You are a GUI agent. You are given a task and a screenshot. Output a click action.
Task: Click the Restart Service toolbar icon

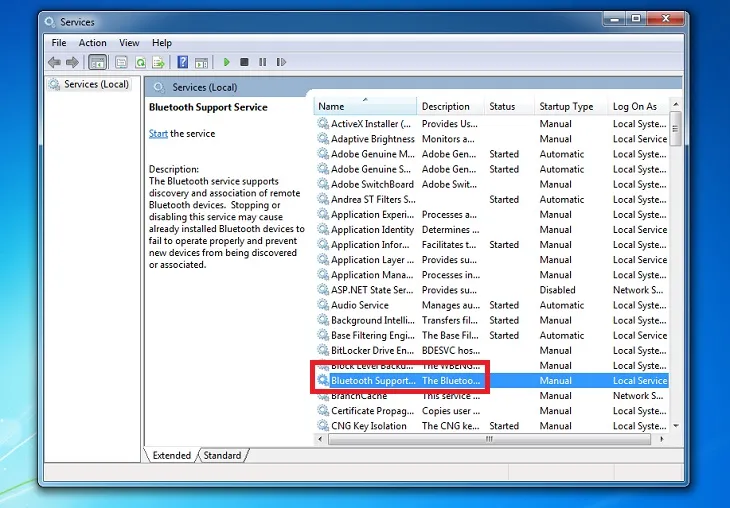point(281,62)
